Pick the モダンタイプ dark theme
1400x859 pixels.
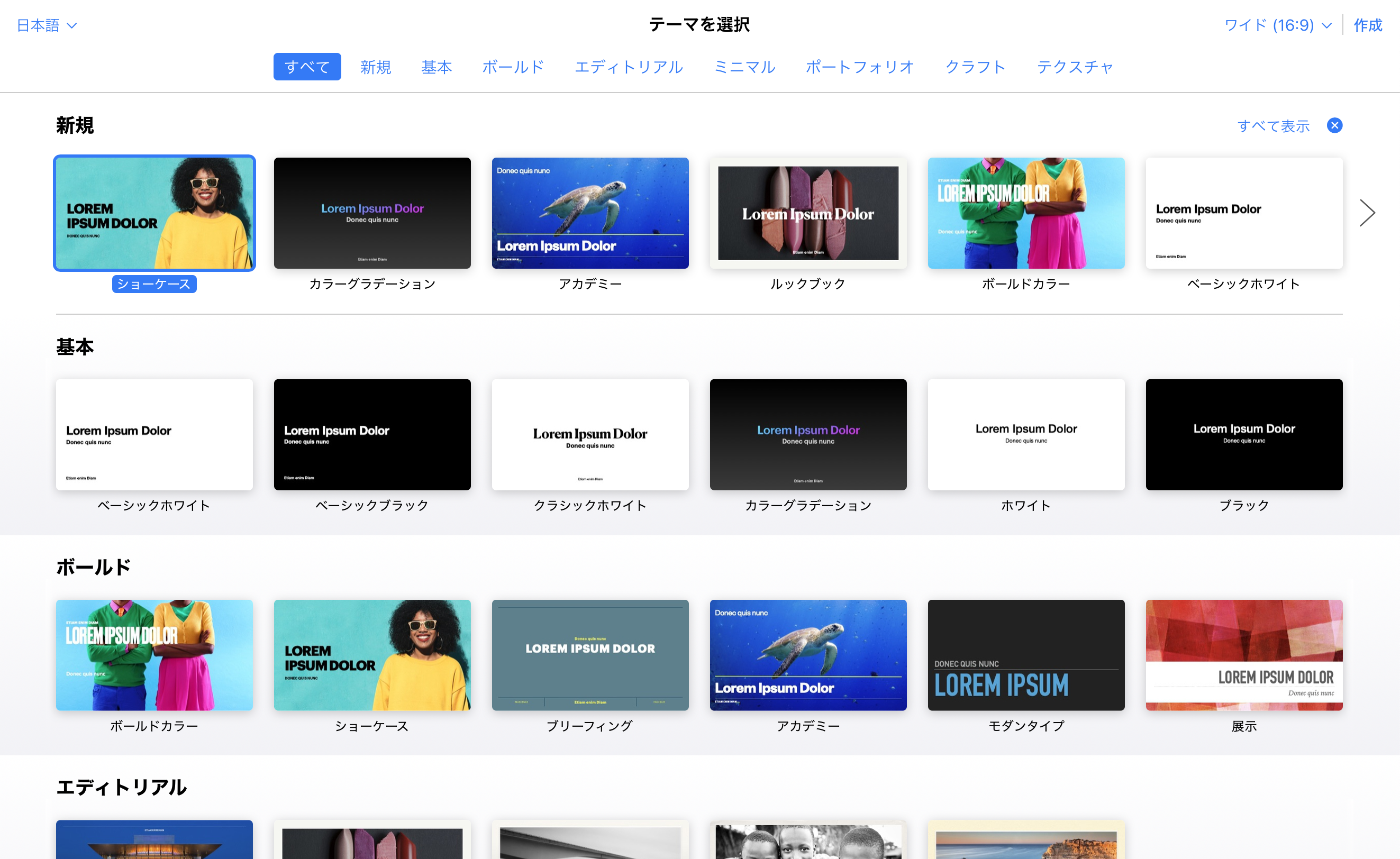tap(1025, 655)
